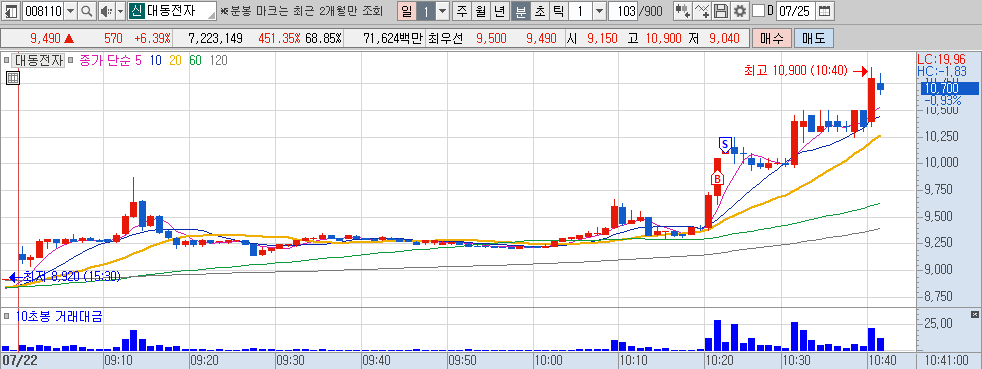
Task: Switch chart to 월 (monthly) period
Action: 480,11
